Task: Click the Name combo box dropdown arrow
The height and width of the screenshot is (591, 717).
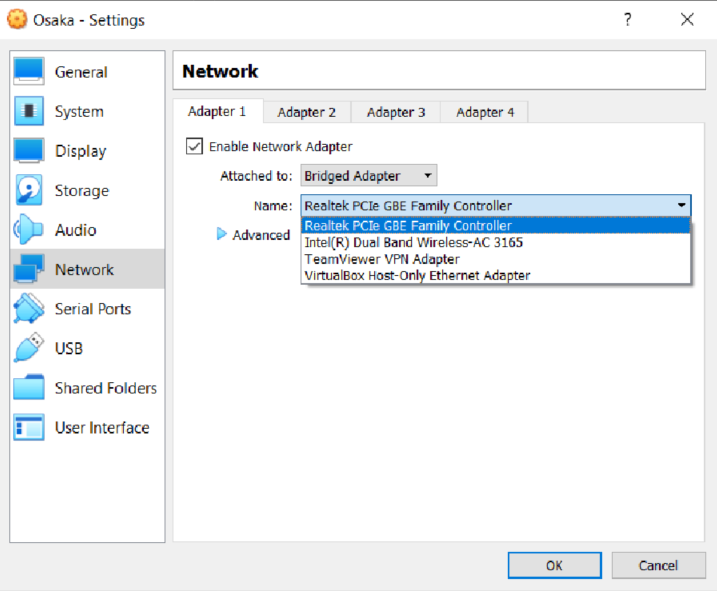Action: (681, 205)
